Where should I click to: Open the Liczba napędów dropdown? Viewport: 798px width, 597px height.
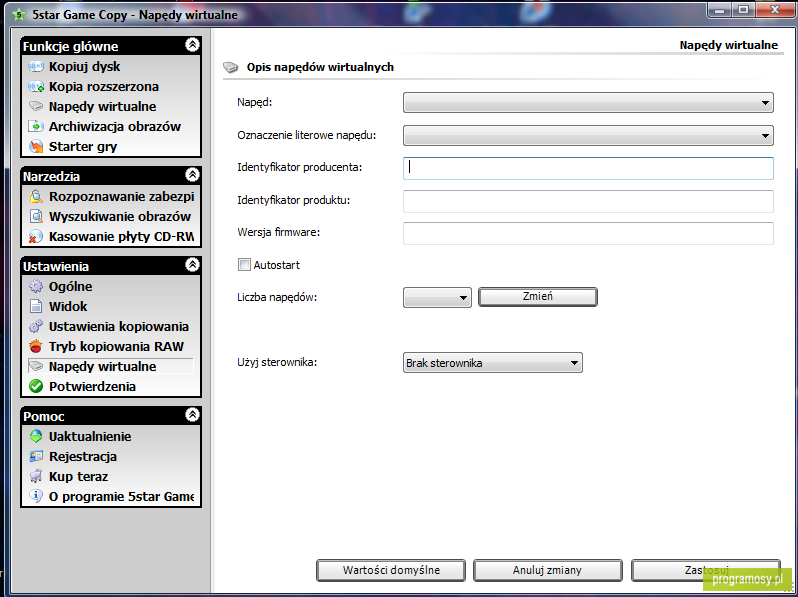437,297
